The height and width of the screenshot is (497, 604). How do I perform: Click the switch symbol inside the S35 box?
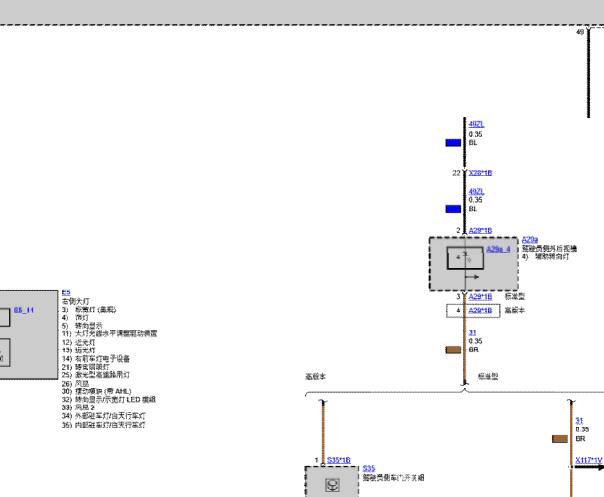click(332, 485)
